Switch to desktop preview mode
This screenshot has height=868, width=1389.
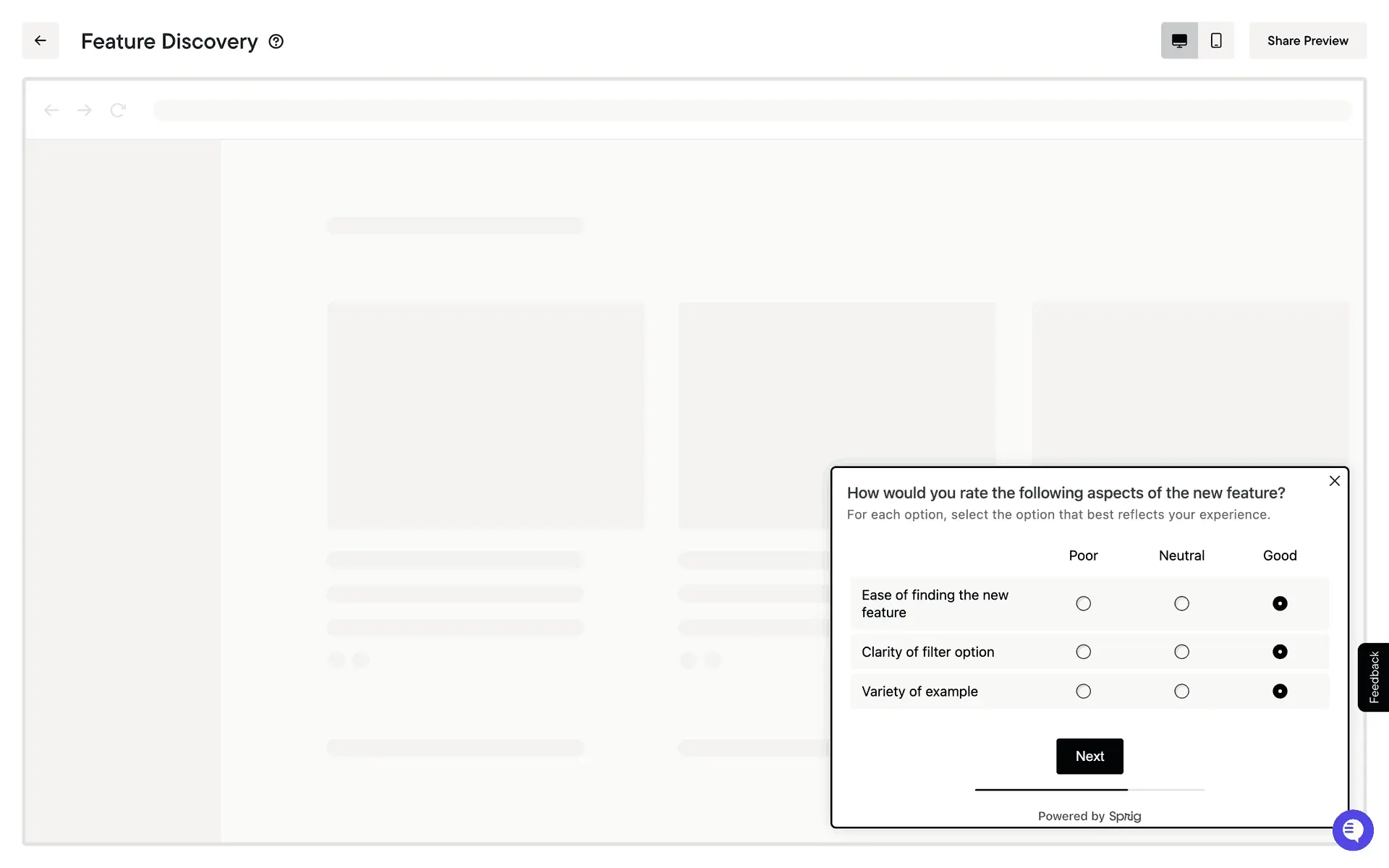[1179, 41]
